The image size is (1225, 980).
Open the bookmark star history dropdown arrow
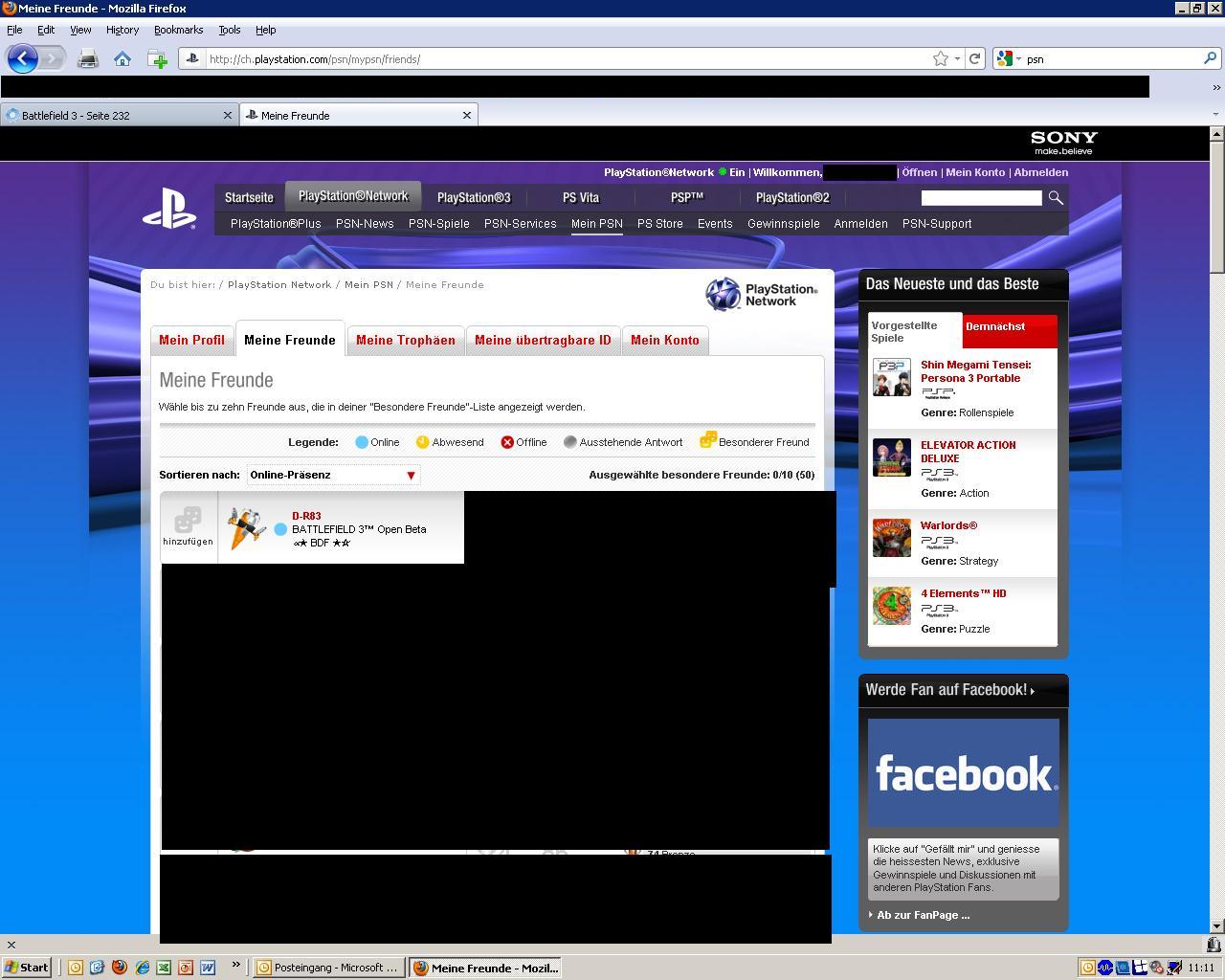956,59
